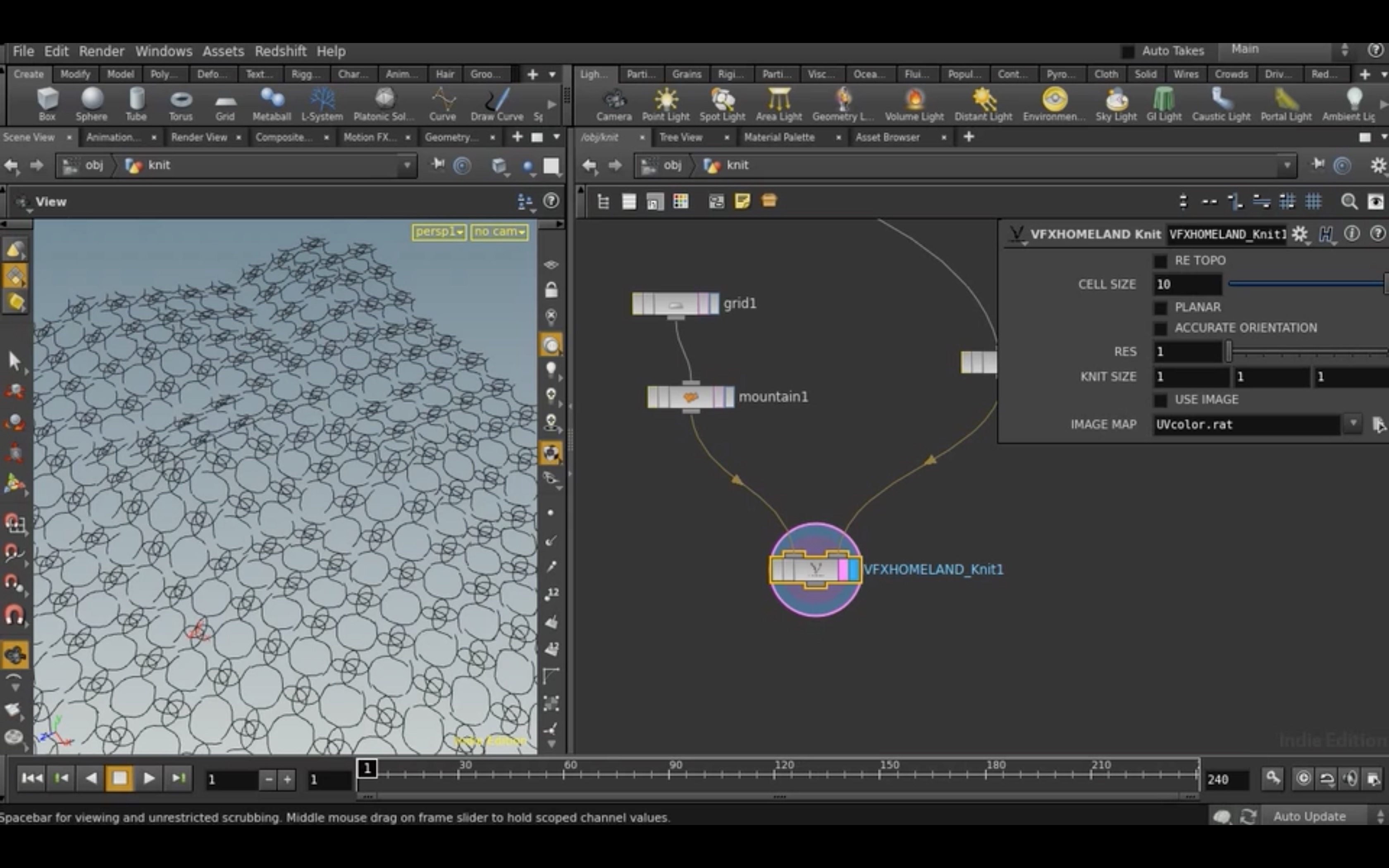1389x868 pixels.
Task: Stop playback with the stop button
Action: [x=119, y=778]
